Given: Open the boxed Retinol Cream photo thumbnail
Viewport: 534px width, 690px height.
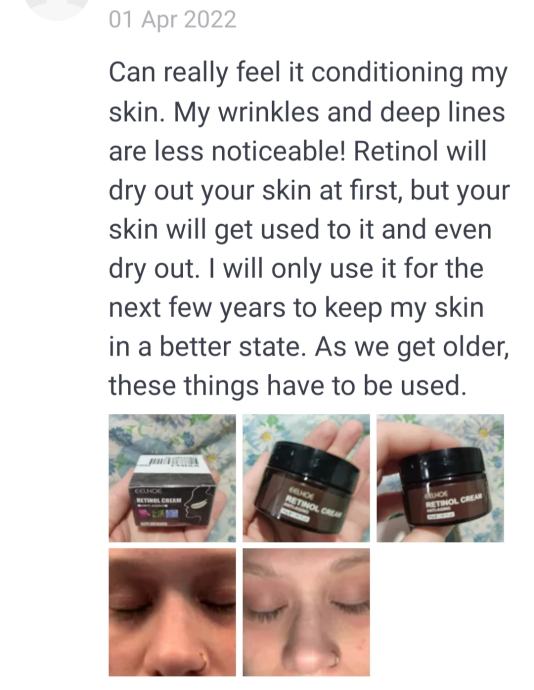Looking at the screenshot, I should pos(172,478).
